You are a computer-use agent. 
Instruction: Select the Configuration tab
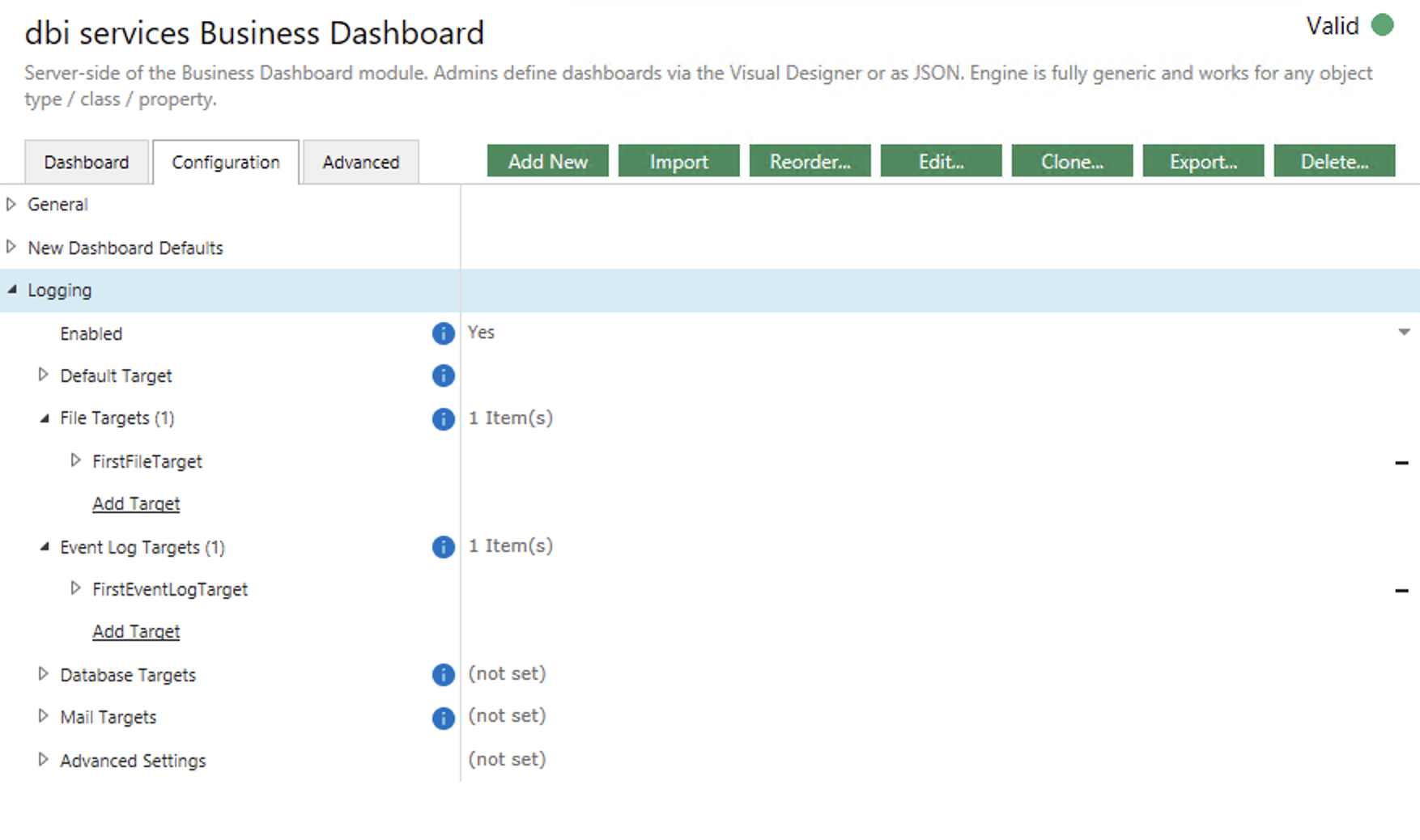(x=226, y=162)
